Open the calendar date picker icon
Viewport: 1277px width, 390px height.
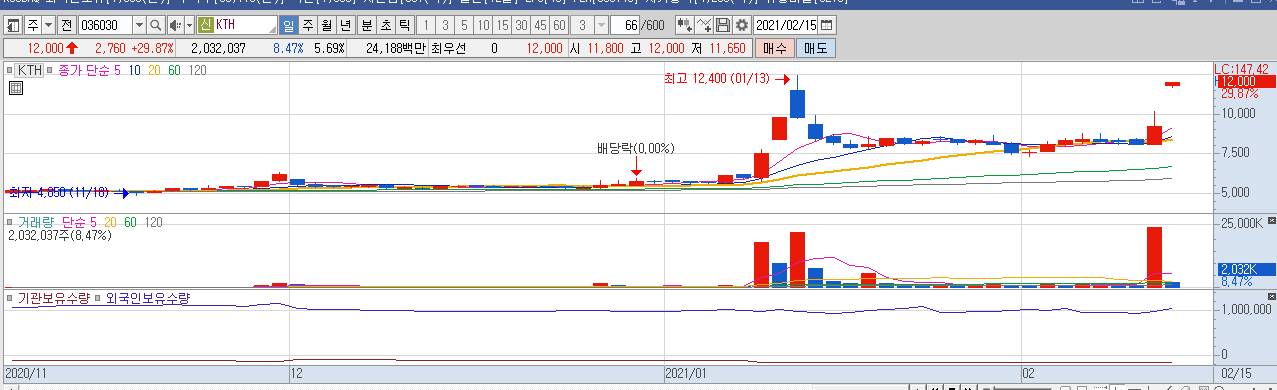coord(826,25)
